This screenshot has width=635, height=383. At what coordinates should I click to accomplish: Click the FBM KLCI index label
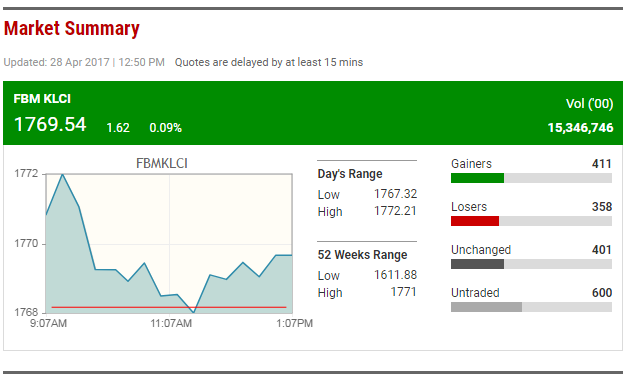[x=42, y=99]
